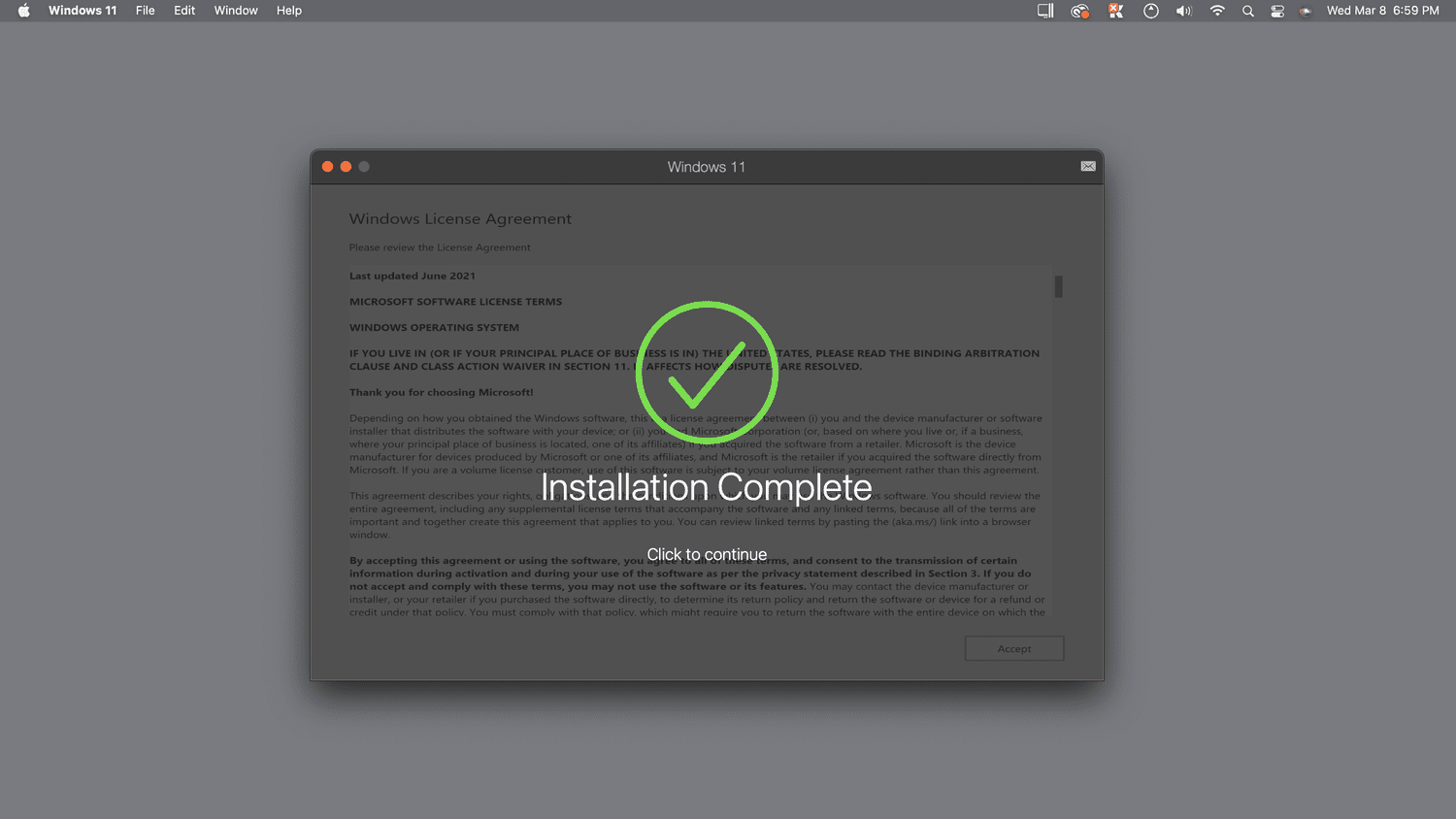Click 'Please review the License Agreement' text
The width and height of the screenshot is (1456, 819).
pyautogui.click(x=440, y=247)
